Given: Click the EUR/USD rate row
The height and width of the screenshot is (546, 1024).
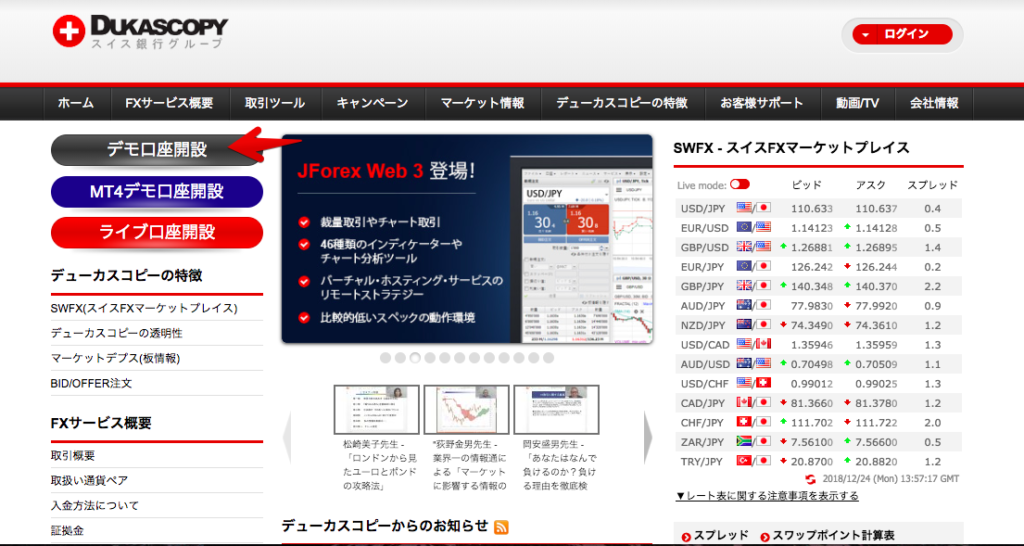Looking at the screenshot, I should (818, 228).
